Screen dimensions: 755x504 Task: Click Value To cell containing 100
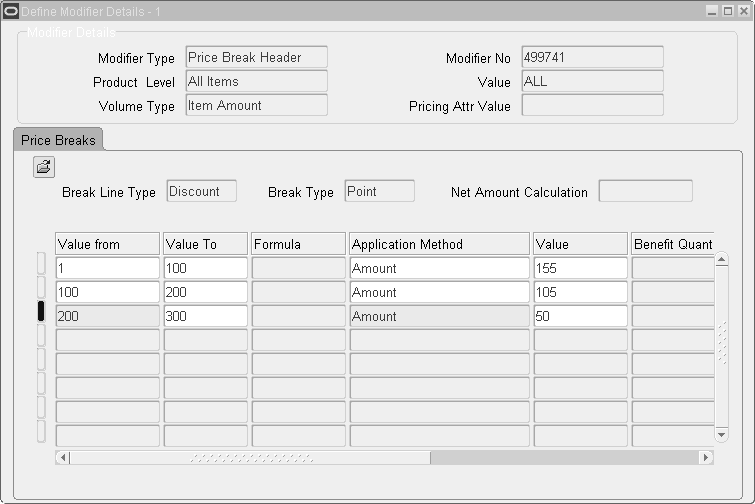(x=206, y=268)
